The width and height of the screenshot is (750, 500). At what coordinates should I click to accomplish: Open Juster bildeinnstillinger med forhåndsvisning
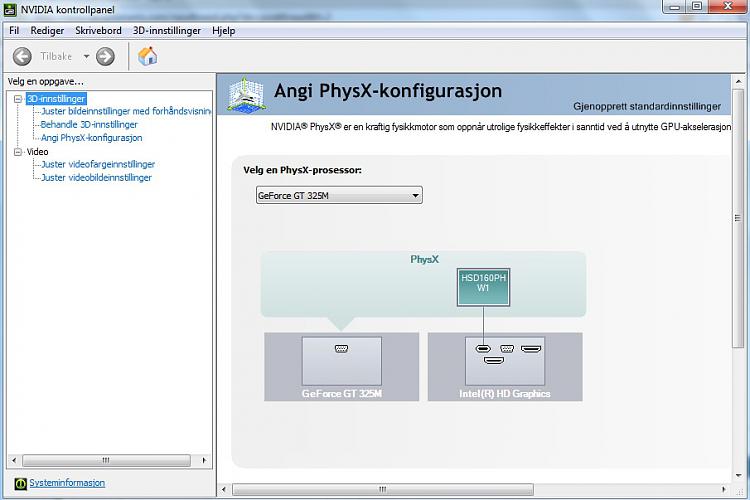[x=126, y=111]
